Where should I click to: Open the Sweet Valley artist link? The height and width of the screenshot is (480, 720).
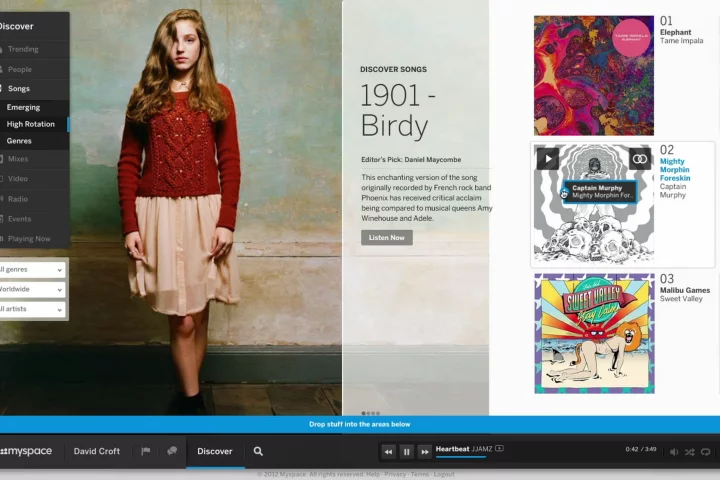click(x=681, y=299)
